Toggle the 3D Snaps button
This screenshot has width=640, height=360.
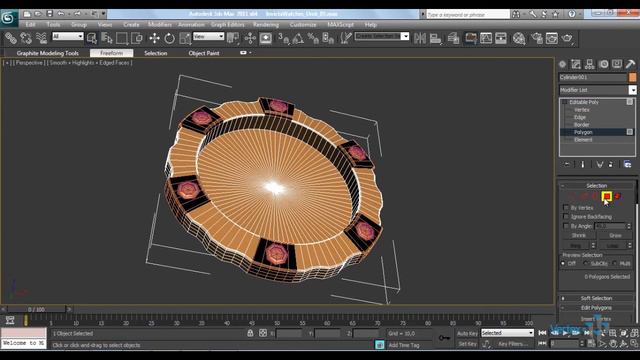click(x=283, y=38)
